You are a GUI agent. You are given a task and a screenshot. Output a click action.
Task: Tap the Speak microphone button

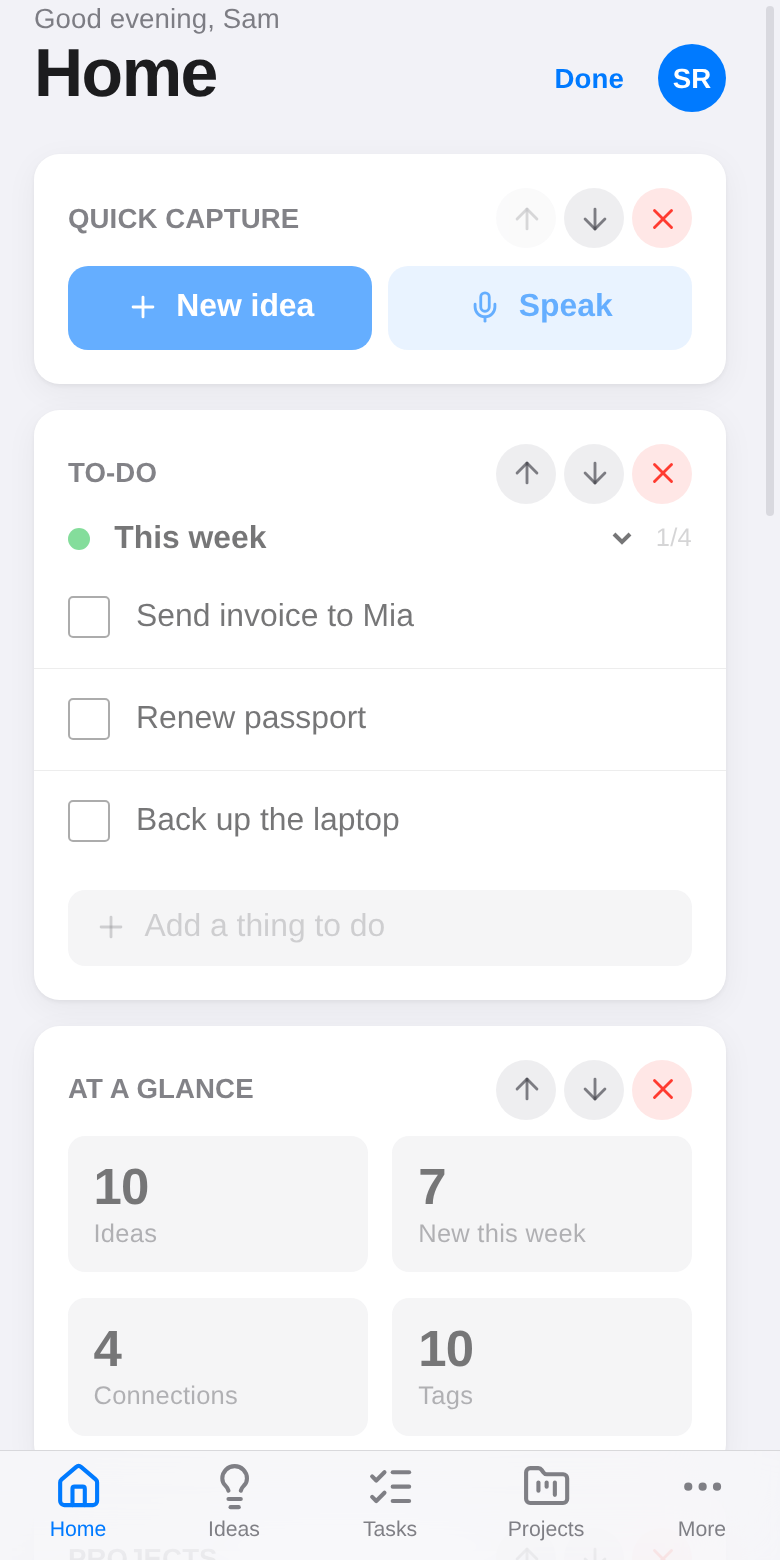540,308
